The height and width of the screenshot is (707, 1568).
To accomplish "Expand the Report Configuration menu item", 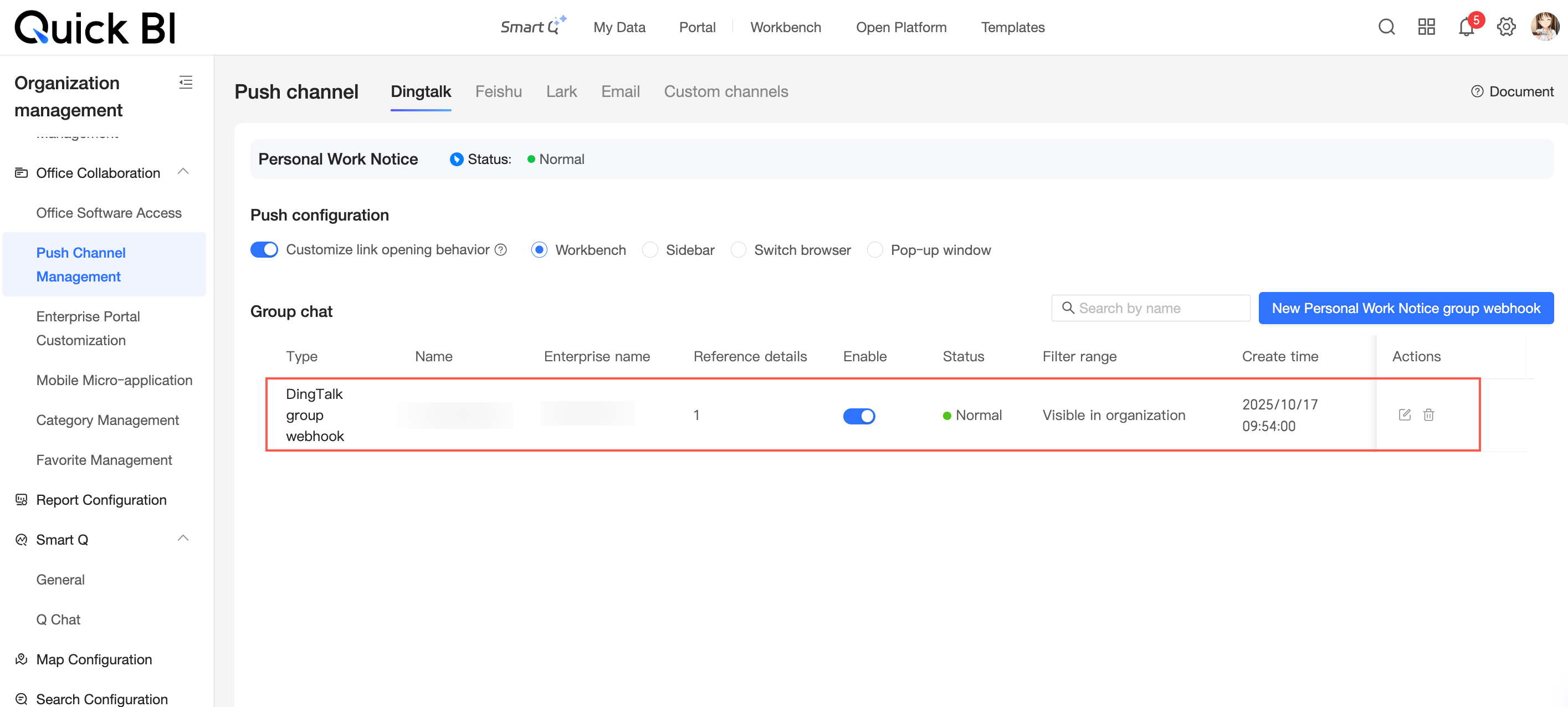I will [101, 499].
